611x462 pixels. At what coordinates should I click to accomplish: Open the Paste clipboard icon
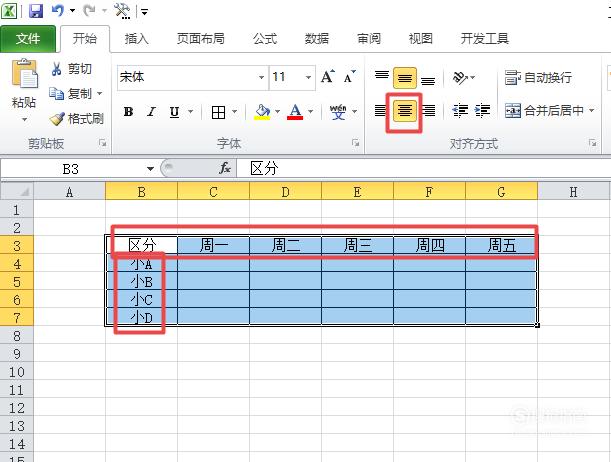pyautogui.click(x=24, y=73)
